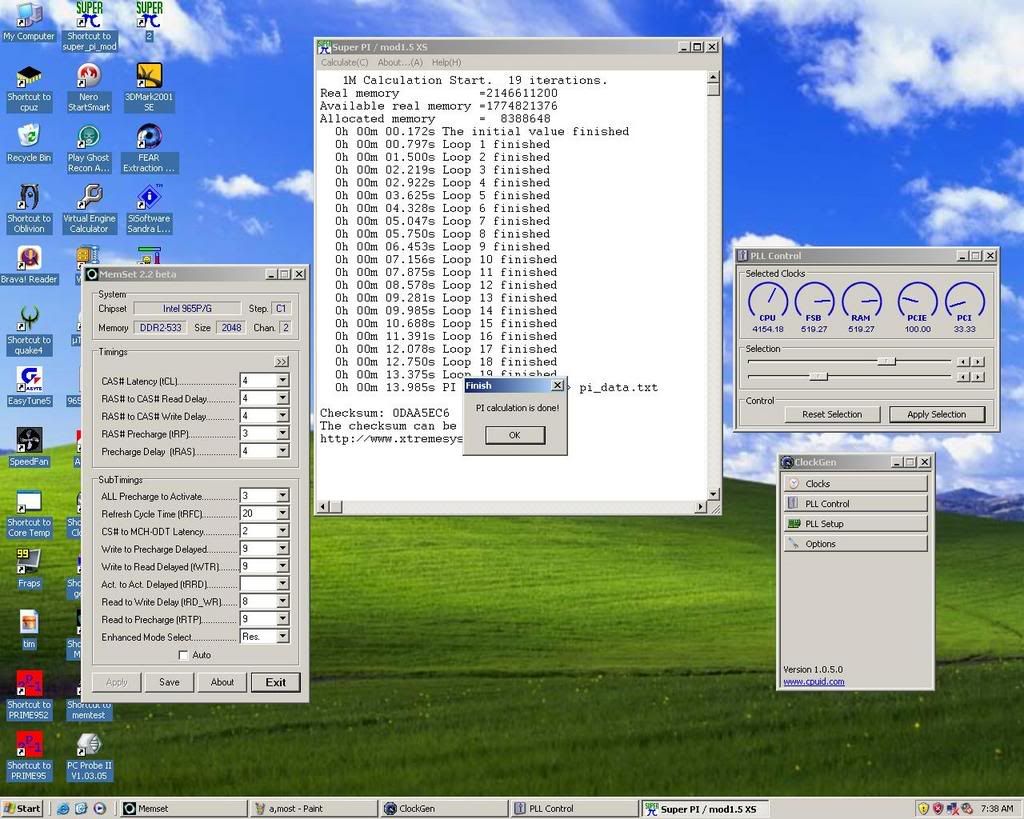The image size is (1024, 819).
Task: Open the www.cpuid.com link in ClockGen
Action: [813, 682]
